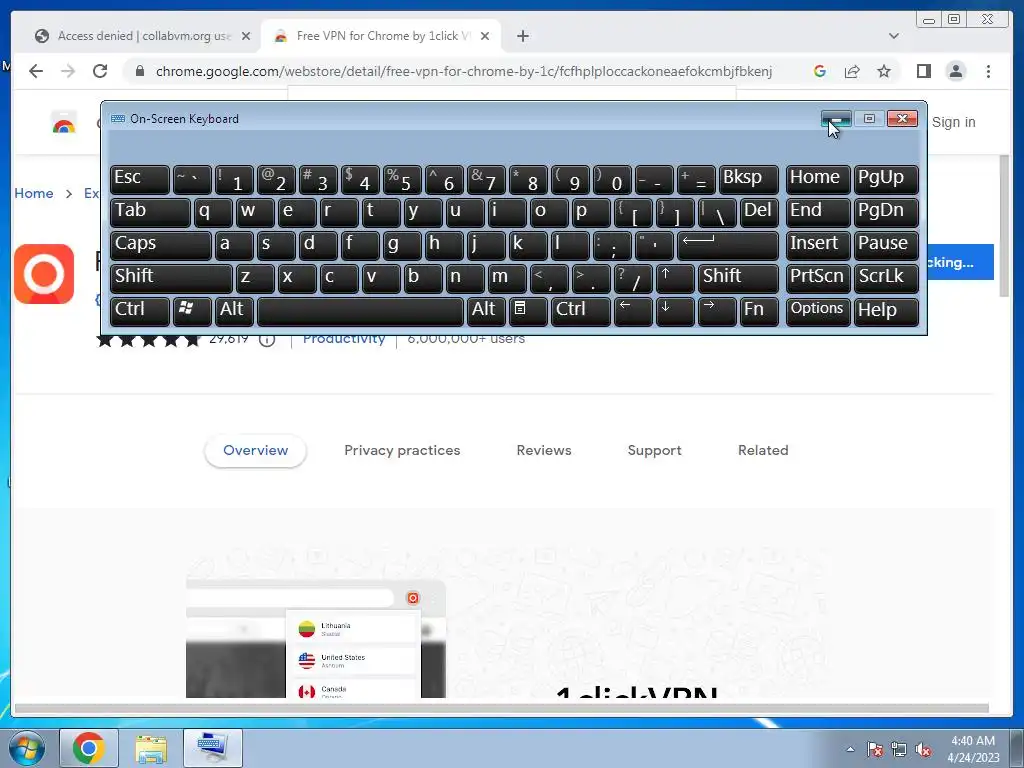Select the Overview tab
This screenshot has height=768, width=1024.
point(255,451)
